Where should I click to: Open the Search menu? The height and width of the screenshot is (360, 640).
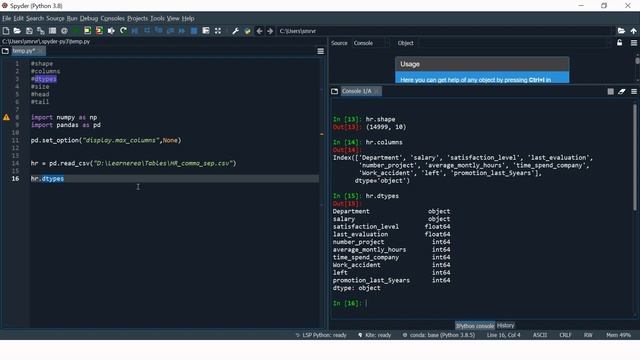point(35,18)
